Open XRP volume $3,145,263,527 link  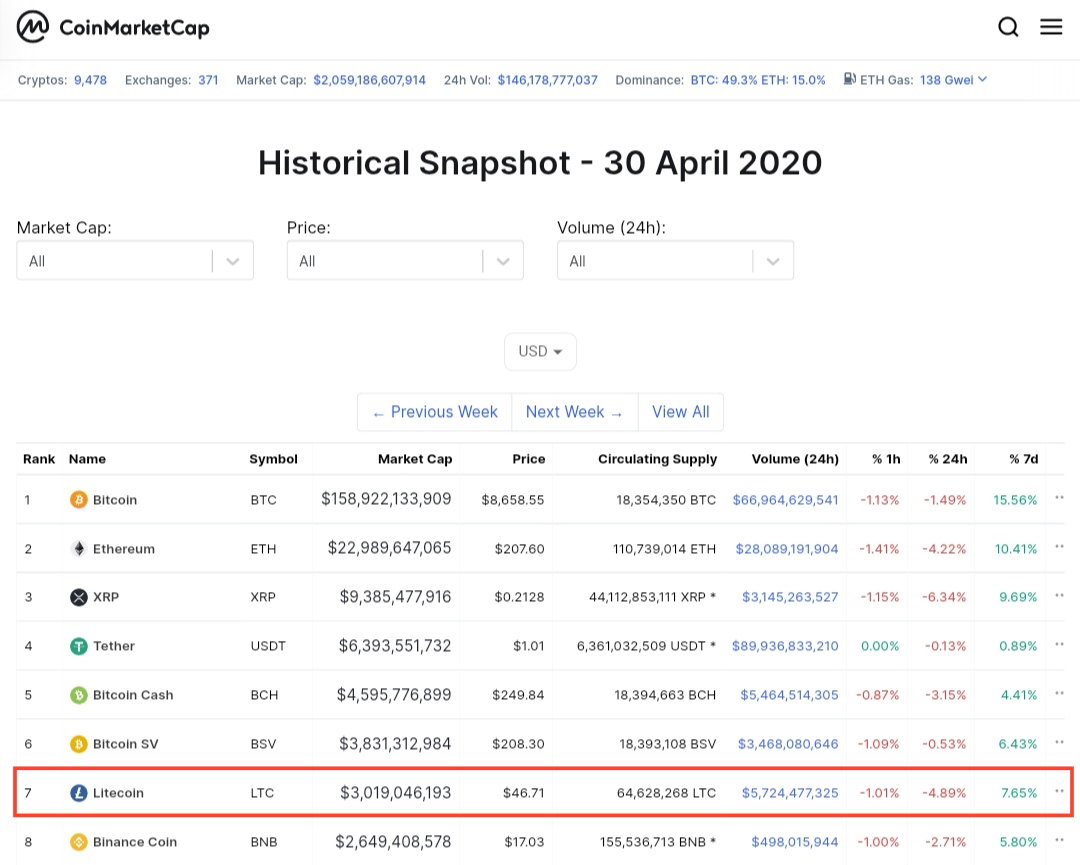[790, 597]
